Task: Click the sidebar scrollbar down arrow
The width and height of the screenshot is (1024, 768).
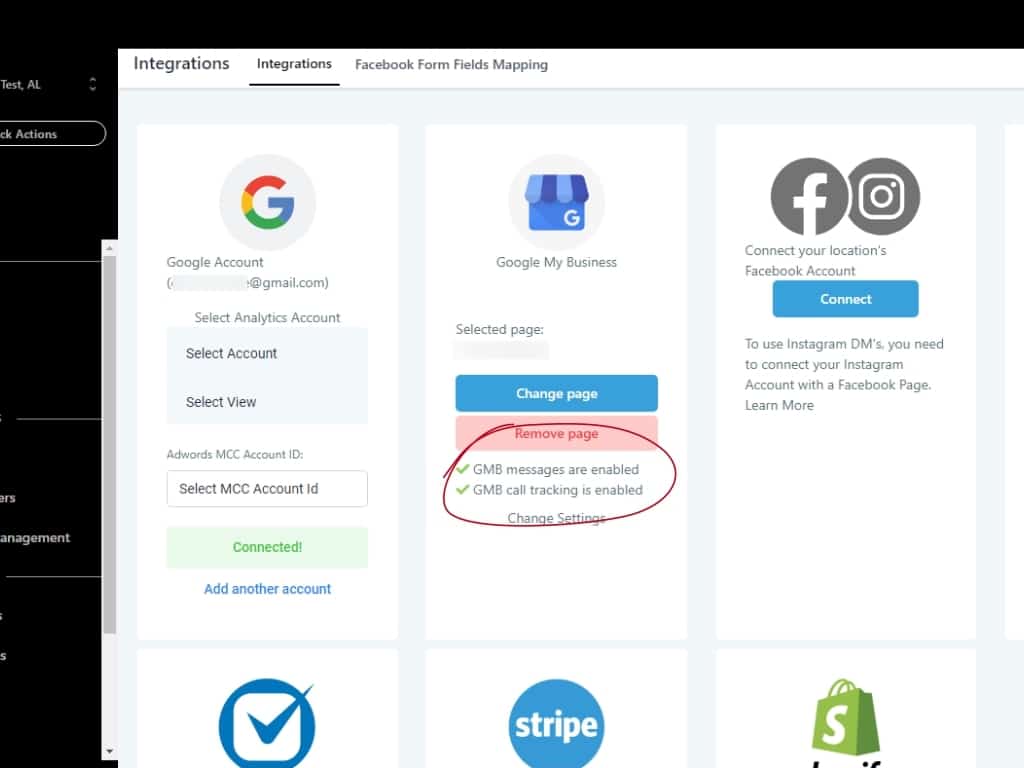Action: [109, 751]
